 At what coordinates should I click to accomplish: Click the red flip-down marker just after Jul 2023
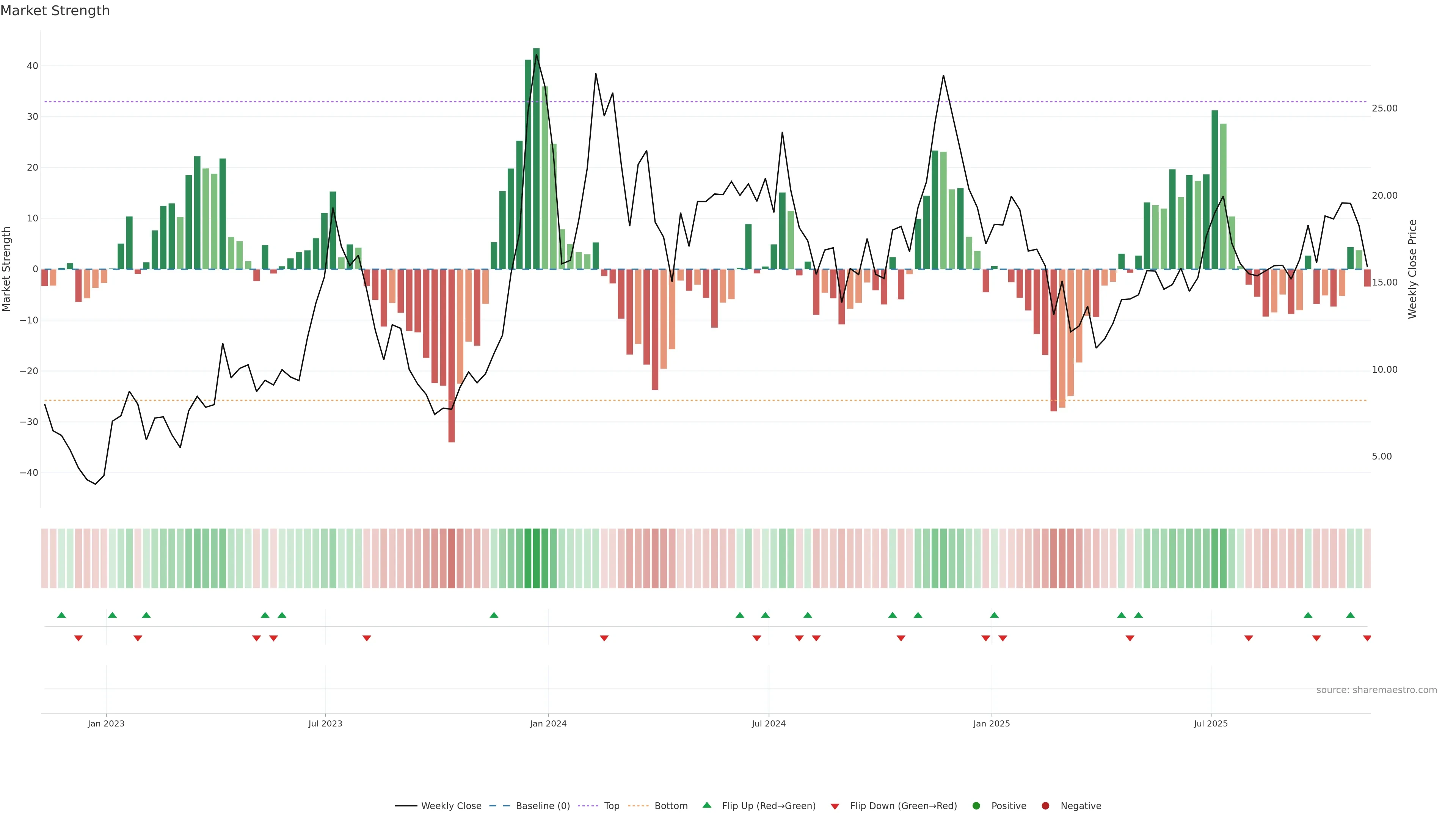click(367, 638)
